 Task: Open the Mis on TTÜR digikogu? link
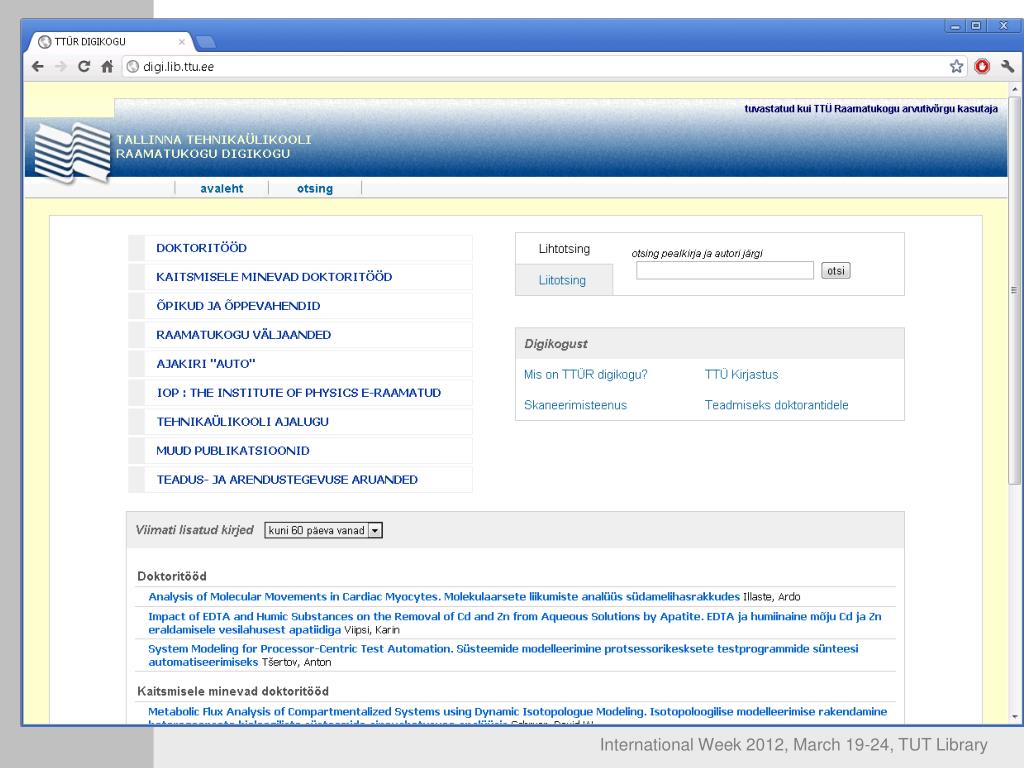click(x=586, y=375)
